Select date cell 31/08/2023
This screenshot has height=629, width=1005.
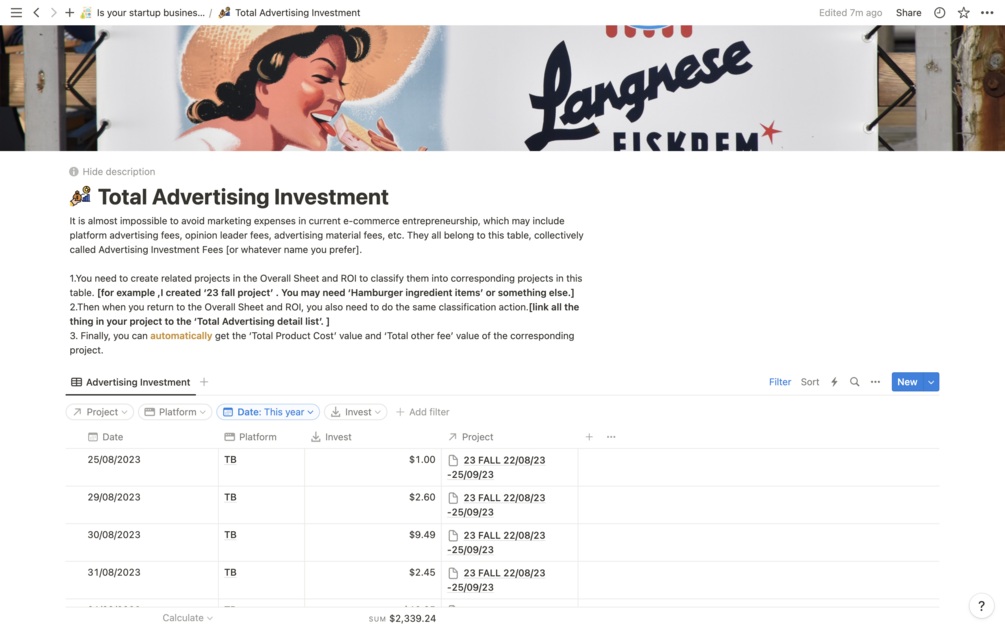point(142,580)
